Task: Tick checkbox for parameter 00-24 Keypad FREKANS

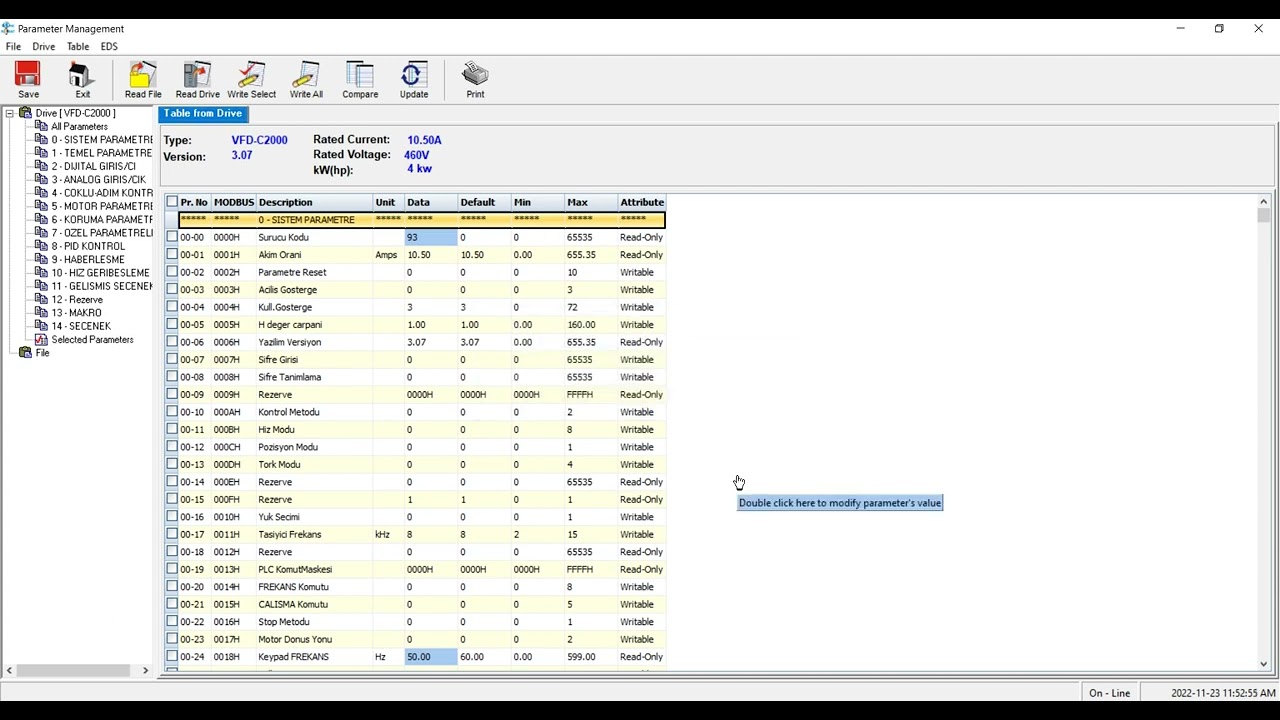Action: click(172, 657)
